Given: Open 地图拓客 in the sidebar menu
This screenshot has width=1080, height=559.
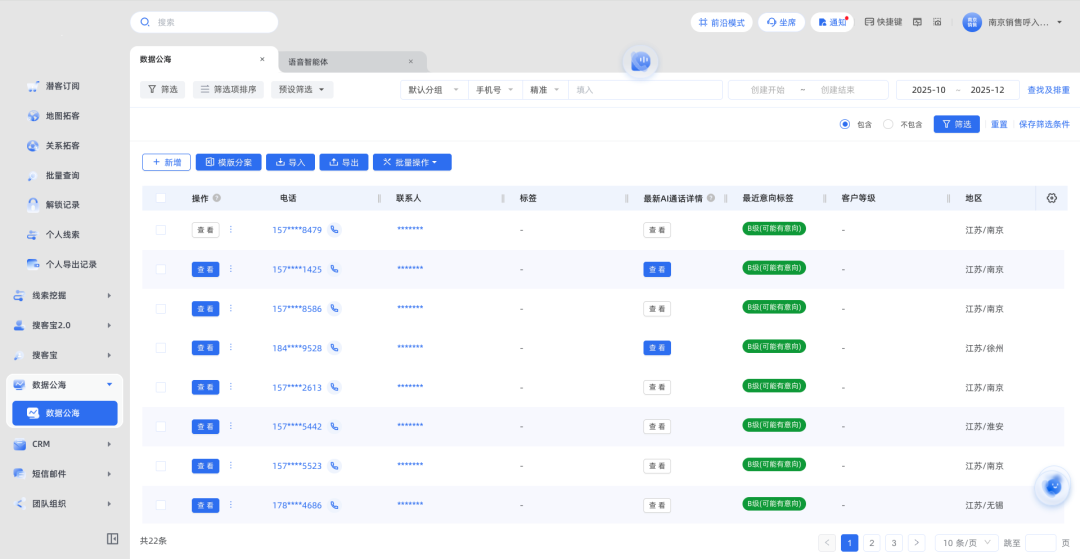Looking at the screenshot, I should (62, 116).
